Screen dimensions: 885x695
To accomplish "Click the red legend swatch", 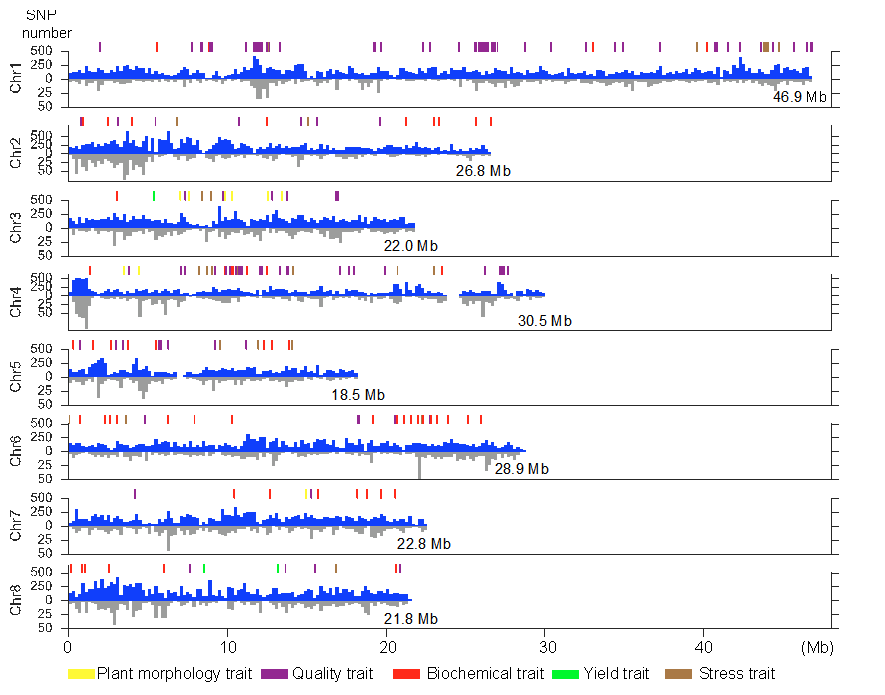I will coord(406,674).
